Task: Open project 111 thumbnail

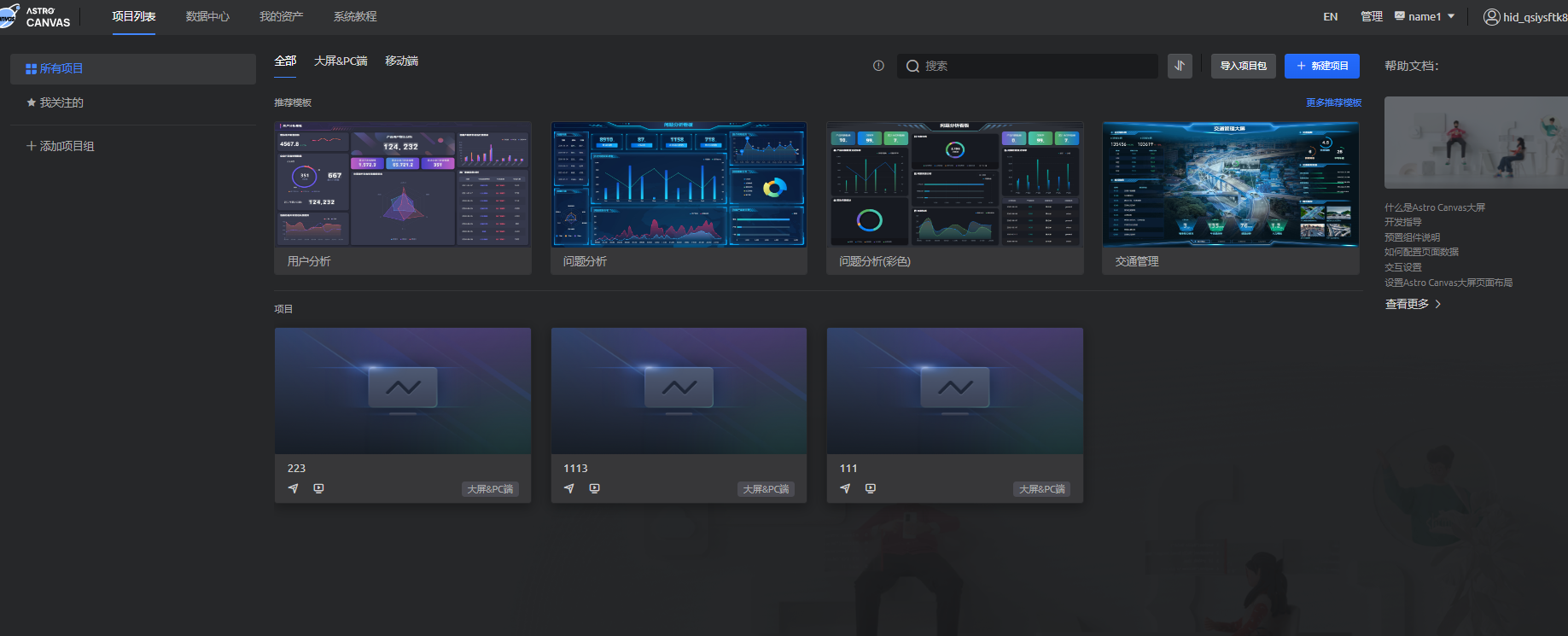Action: (x=955, y=391)
